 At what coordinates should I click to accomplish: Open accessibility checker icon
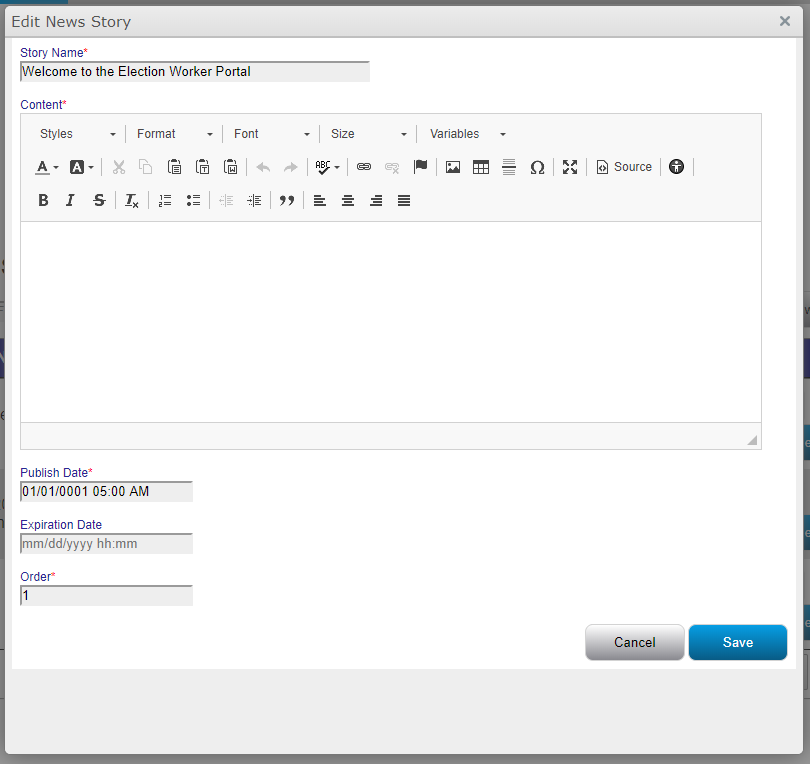[x=677, y=167]
